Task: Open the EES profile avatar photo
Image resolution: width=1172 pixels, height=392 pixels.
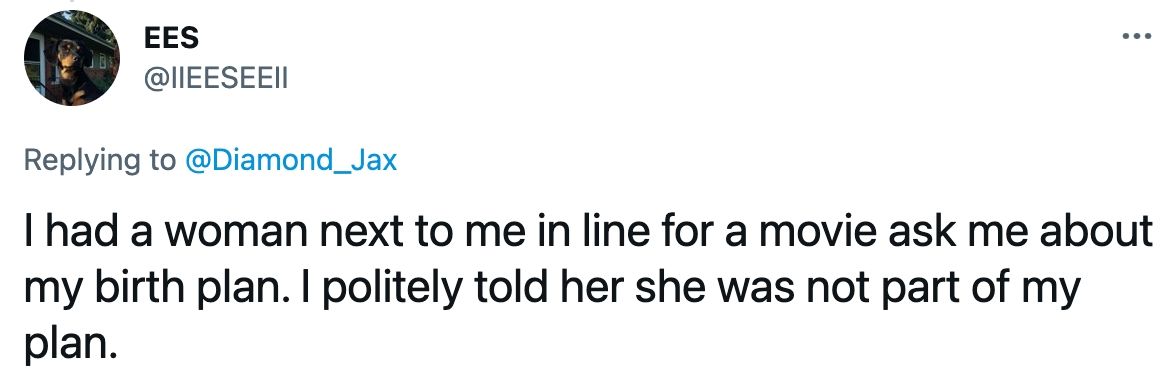Action: coord(72,58)
